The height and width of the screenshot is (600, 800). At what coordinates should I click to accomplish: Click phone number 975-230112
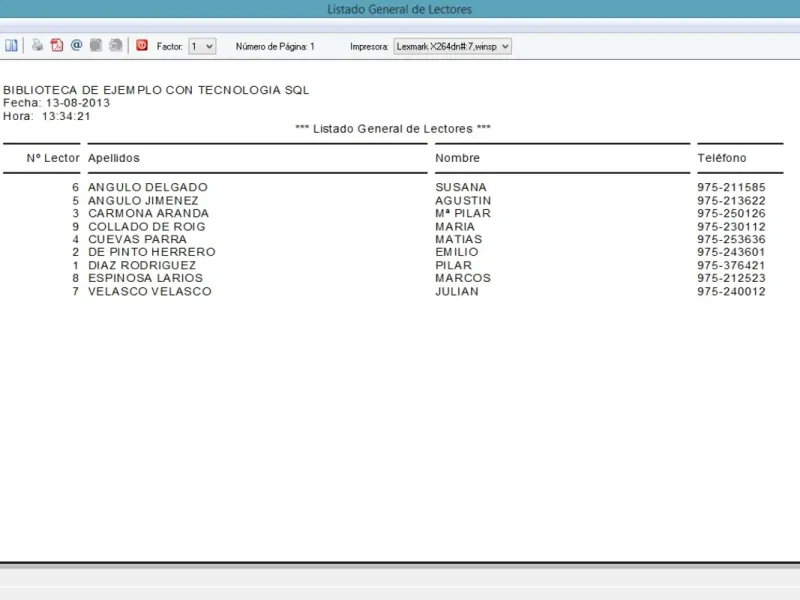(732, 227)
